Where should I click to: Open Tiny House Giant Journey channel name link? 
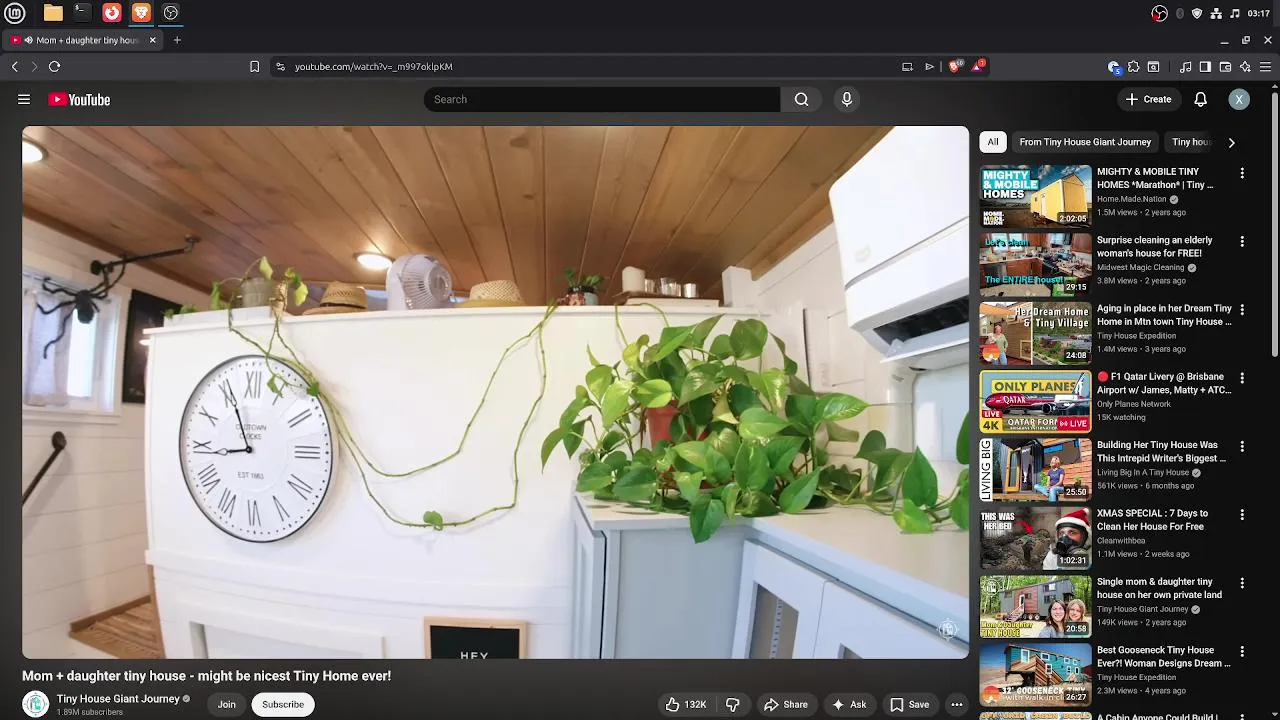click(x=118, y=698)
